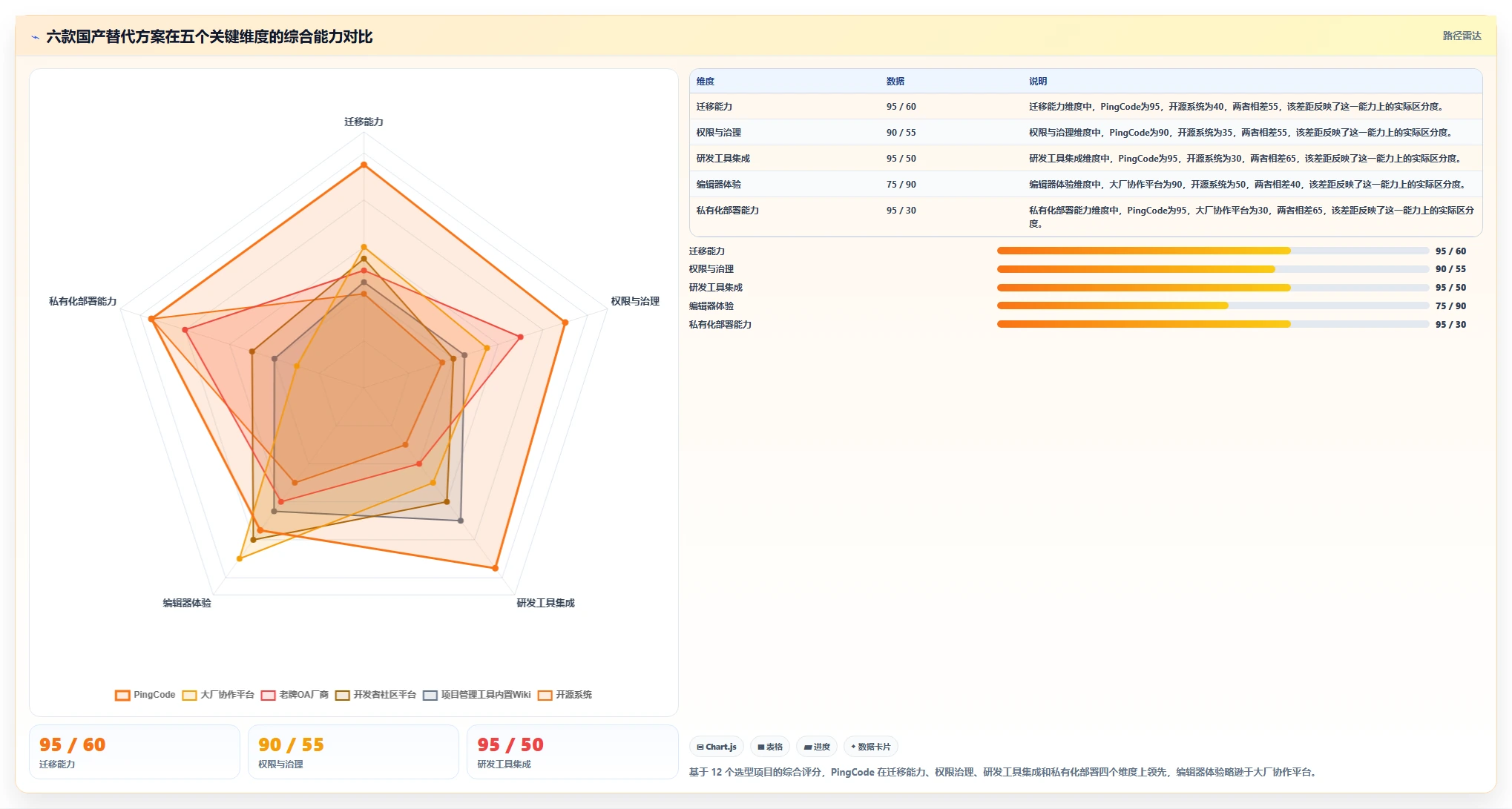Screen dimensions: 1512x809
Task: Click table value 95 / 30
Action: (x=901, y=211)
